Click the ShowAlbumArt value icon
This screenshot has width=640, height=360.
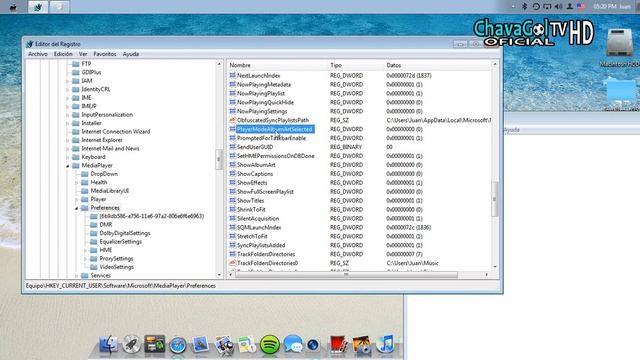coord(232,165)
